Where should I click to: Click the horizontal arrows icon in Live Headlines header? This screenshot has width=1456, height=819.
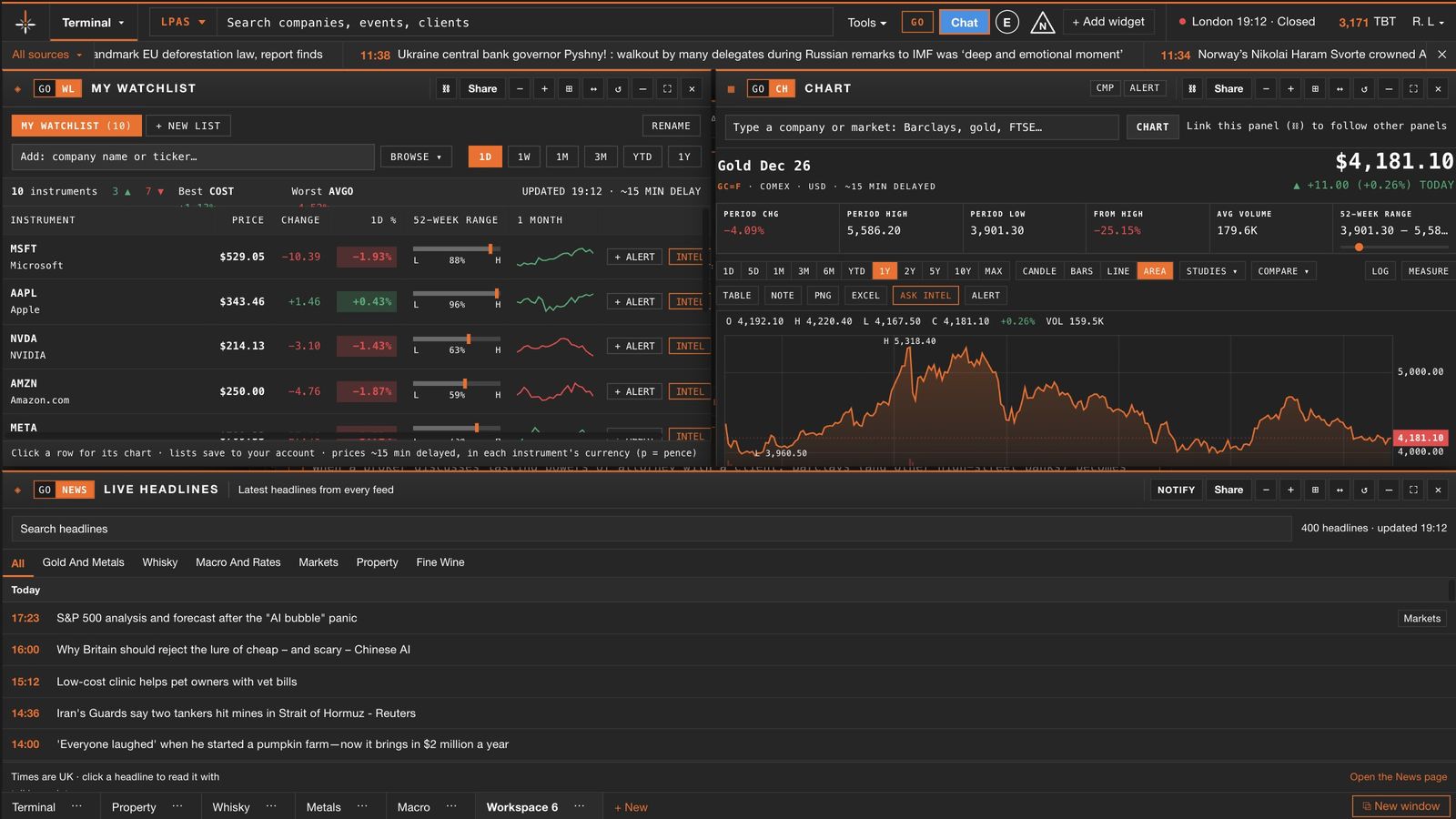(1340, 490)
